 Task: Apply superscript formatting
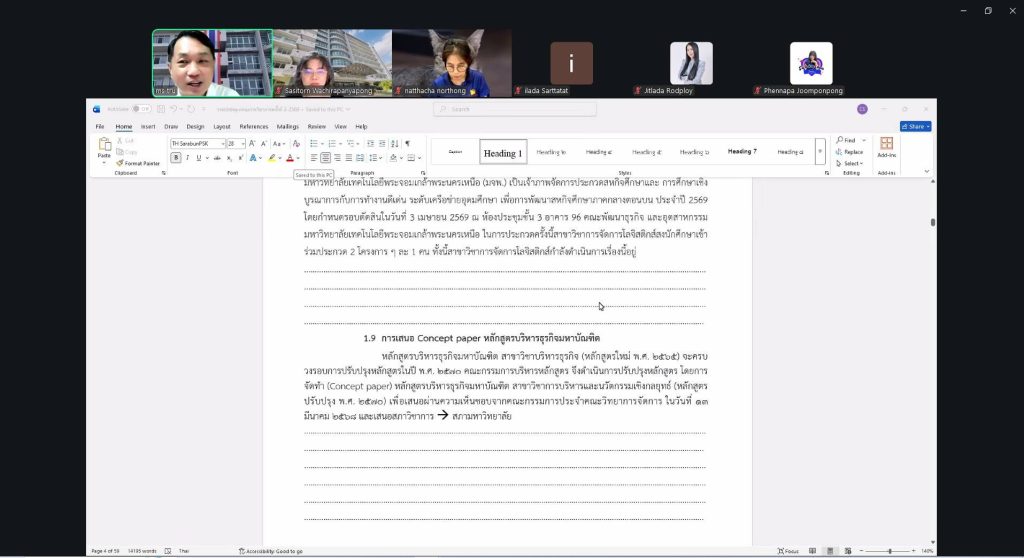(240, 158)
